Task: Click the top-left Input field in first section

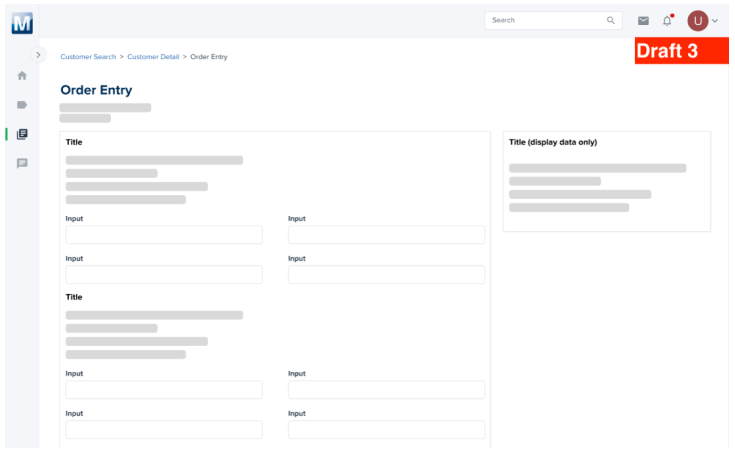Action: 164,235
